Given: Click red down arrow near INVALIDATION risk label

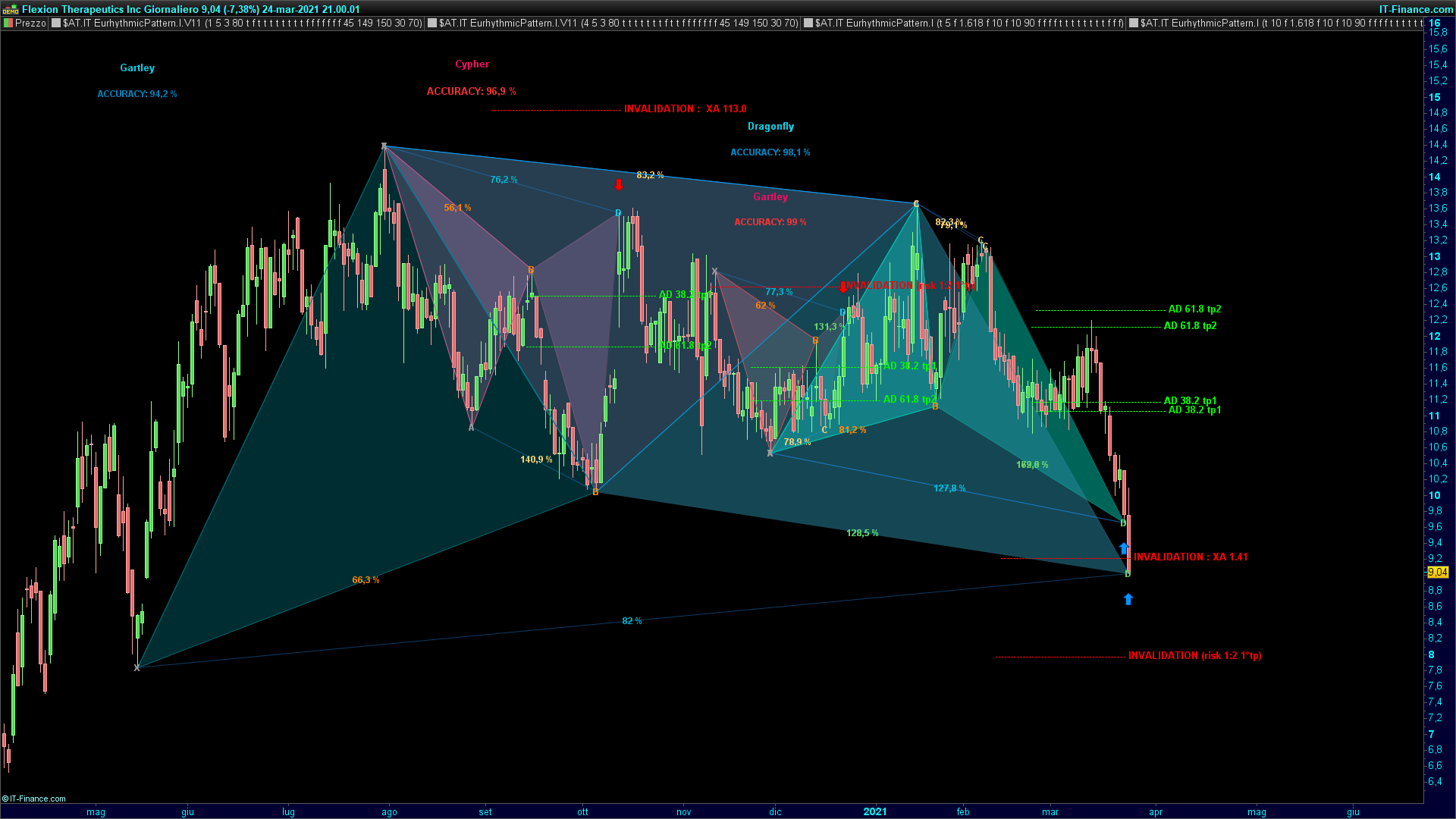Looking at the screenshot, I should 843,286.
